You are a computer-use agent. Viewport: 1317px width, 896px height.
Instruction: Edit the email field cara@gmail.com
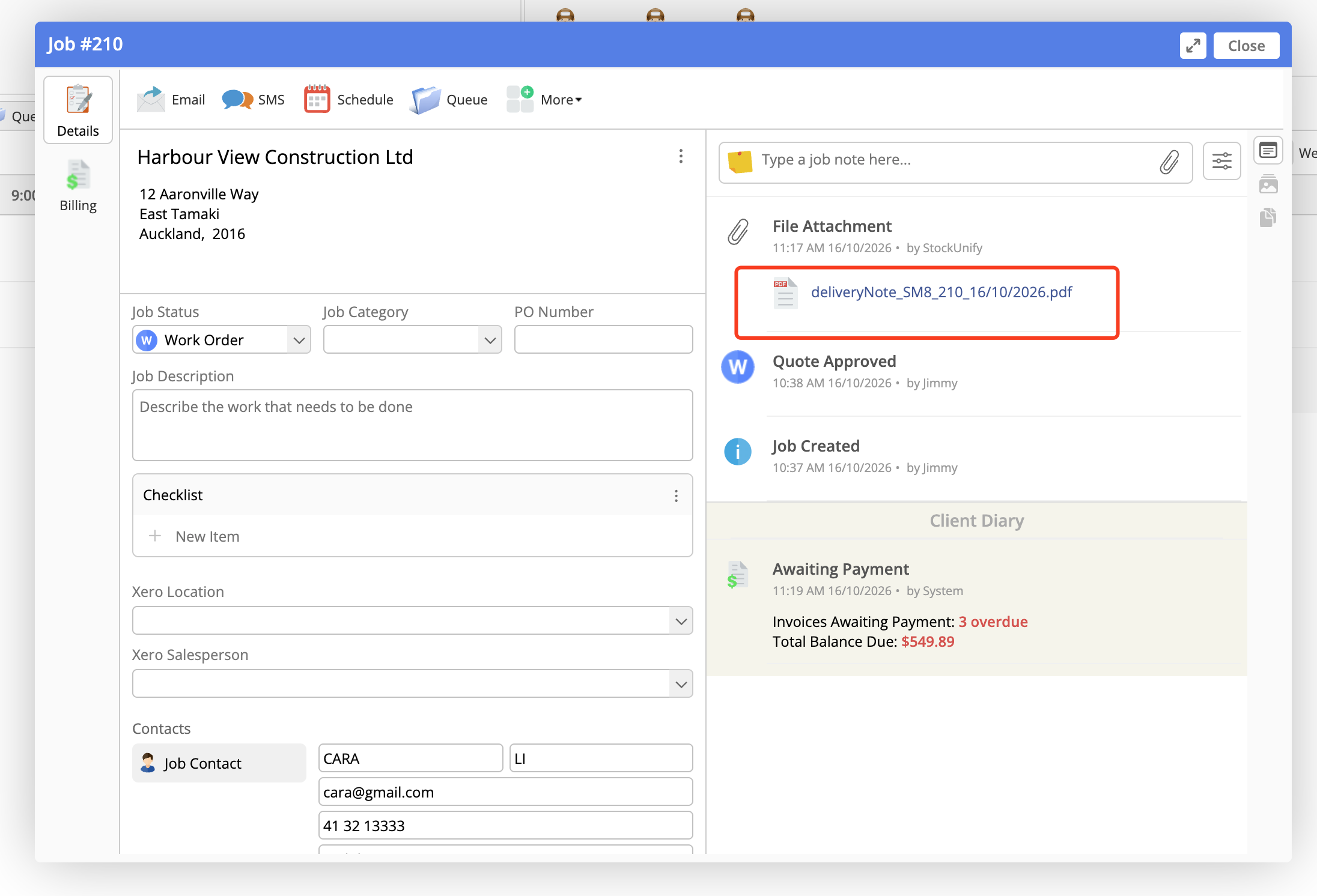click(x=505, y=792)
